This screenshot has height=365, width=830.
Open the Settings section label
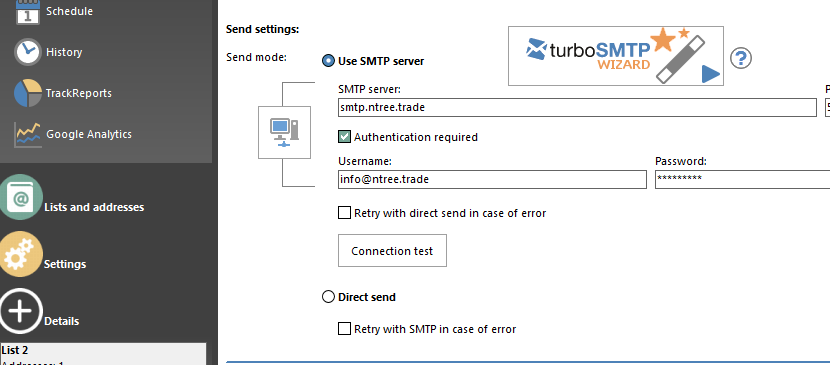pos(65,264)
